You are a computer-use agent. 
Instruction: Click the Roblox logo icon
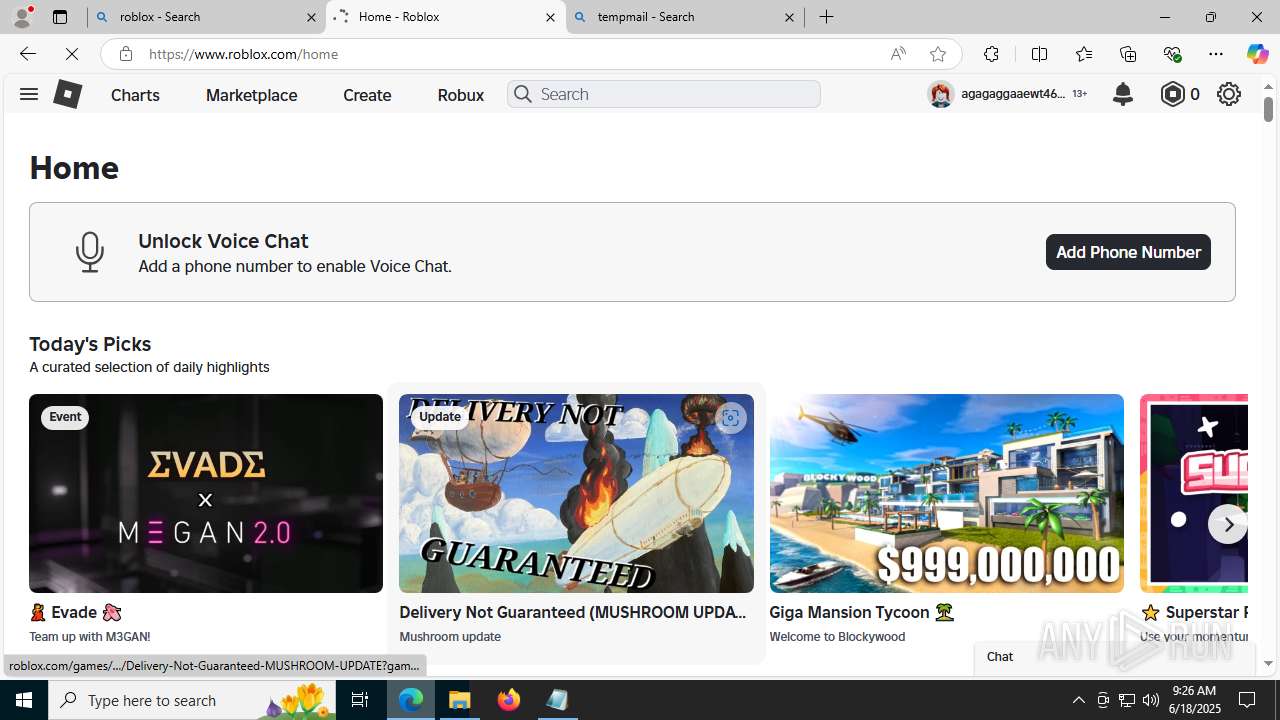point(67,94)
